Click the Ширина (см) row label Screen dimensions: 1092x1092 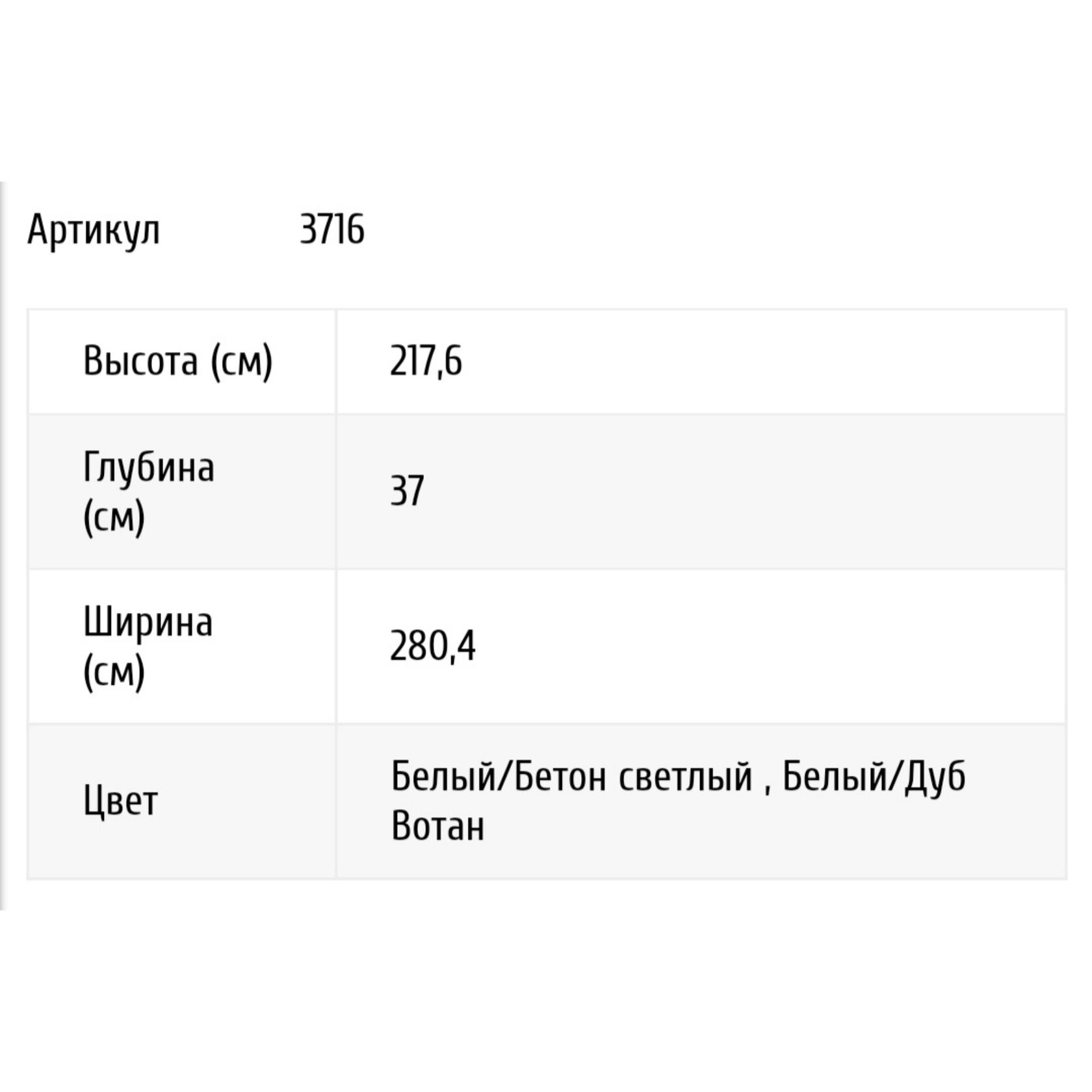coord(148,647)
